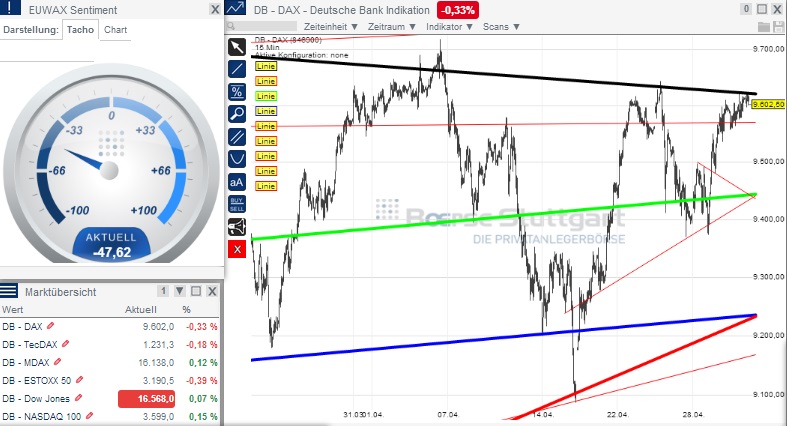
Task: Open the BUY SELL trading tool
Action: (237, 204)
